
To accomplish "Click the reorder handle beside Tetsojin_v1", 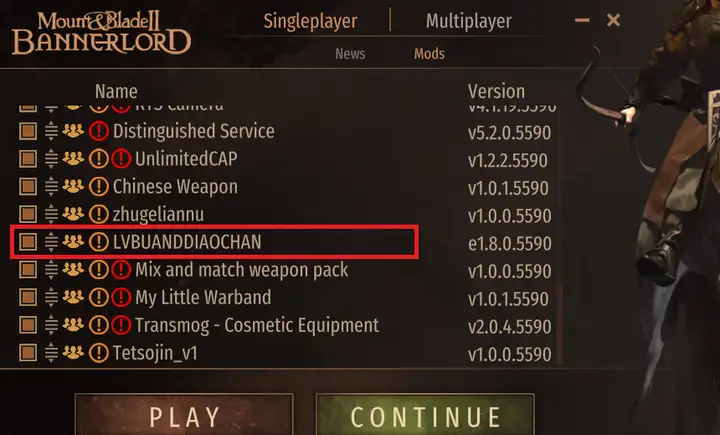I will click(51, 353).
